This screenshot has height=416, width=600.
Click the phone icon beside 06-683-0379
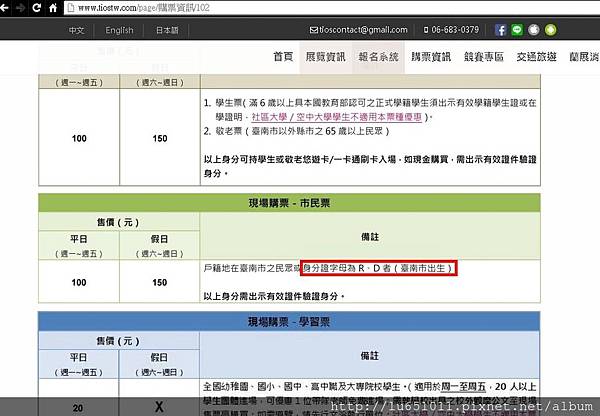pyautogui.click(x=426, y=30)
